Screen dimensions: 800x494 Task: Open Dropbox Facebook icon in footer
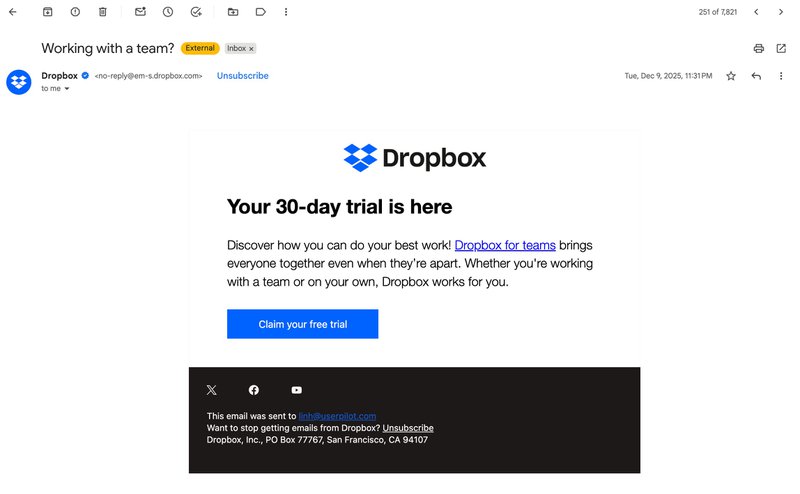click(x=254, y=390)
